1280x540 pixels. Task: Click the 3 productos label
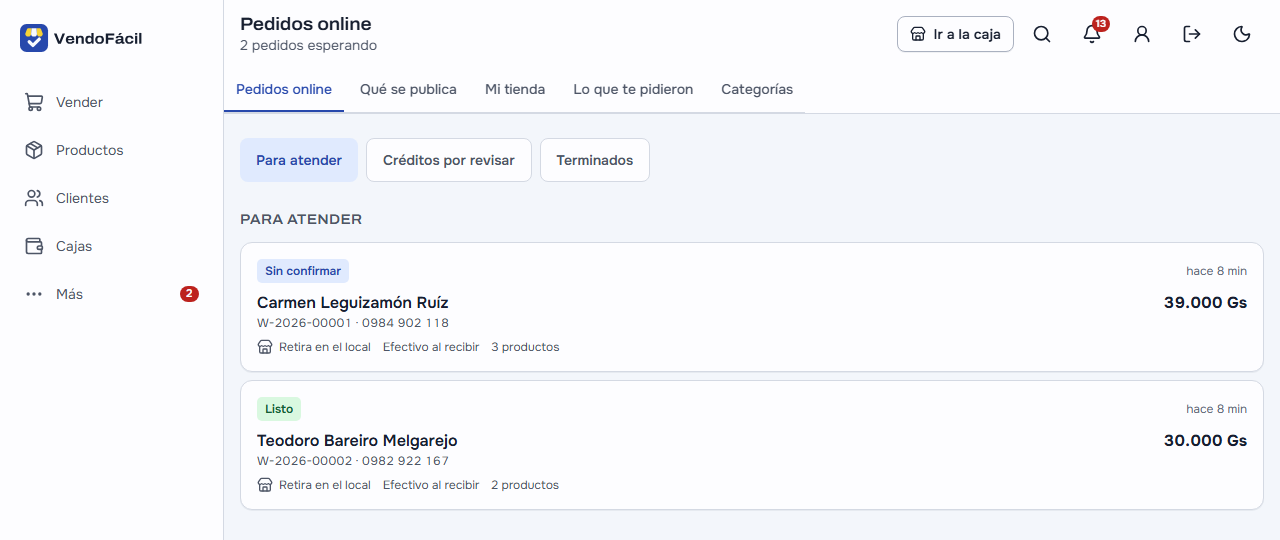click(525, 347)
